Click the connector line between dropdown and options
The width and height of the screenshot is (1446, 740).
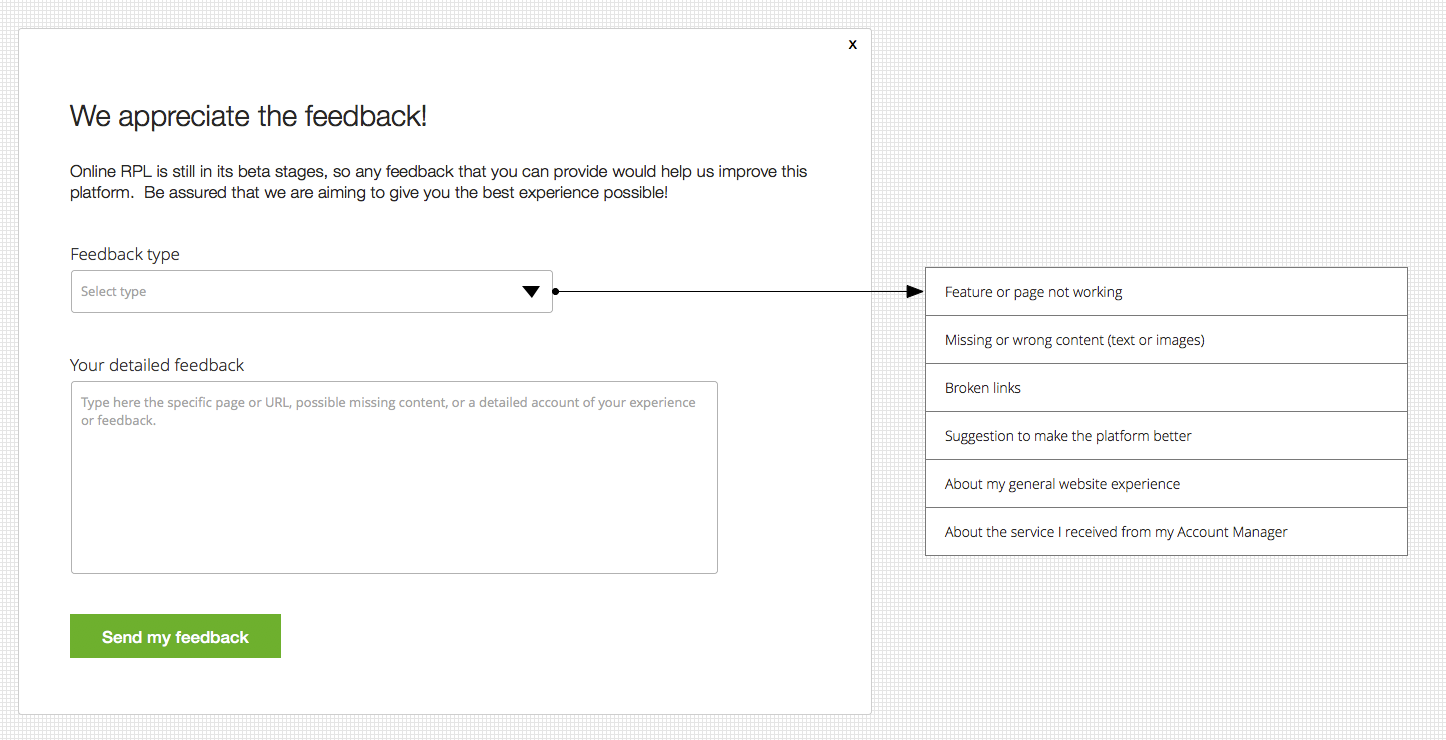[730, 292]
